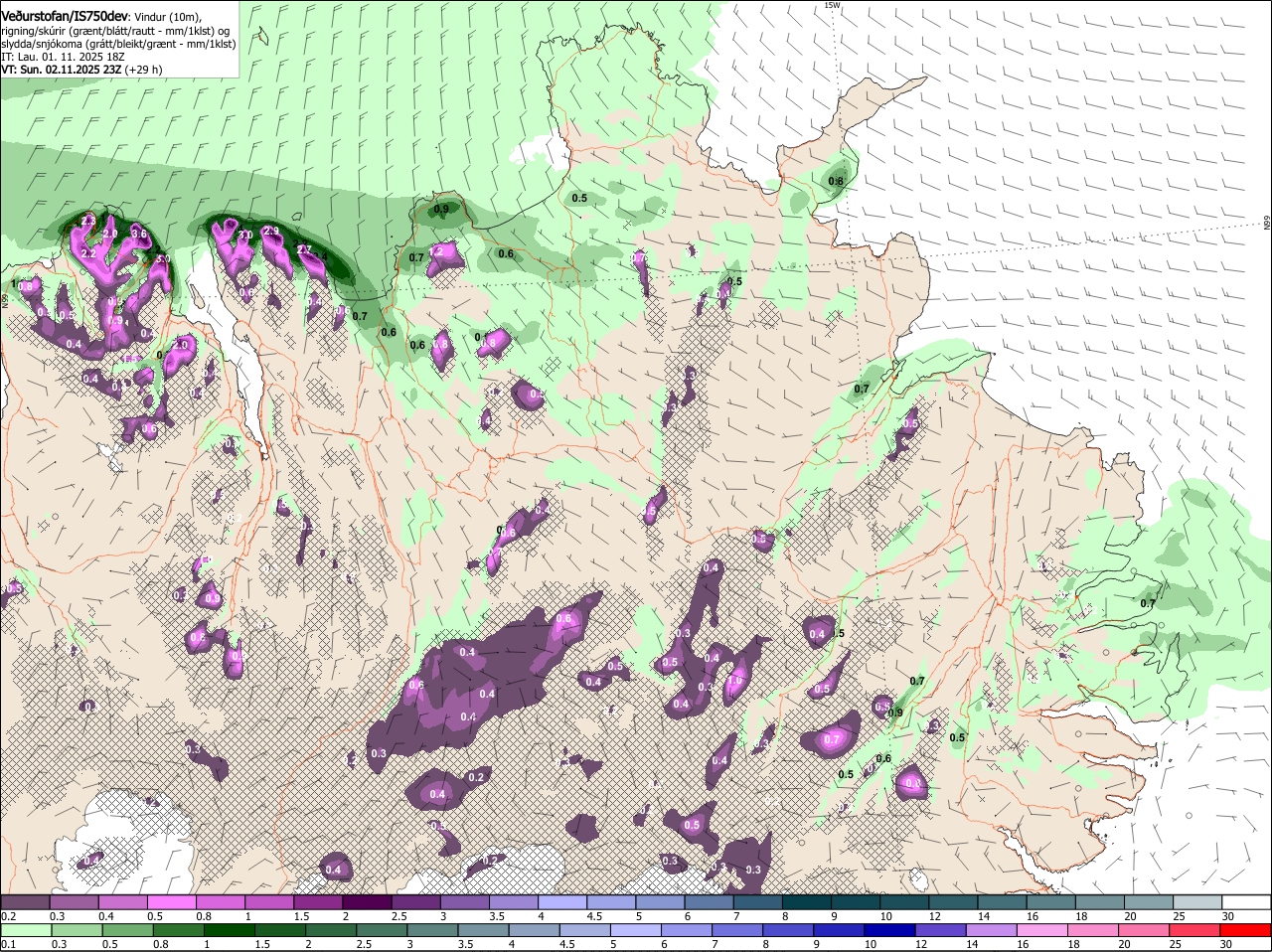Viewport: 1272px width, 952px height.
Task: Click the 0.8 value in the northeast green patch
Action: coord(836,181)
